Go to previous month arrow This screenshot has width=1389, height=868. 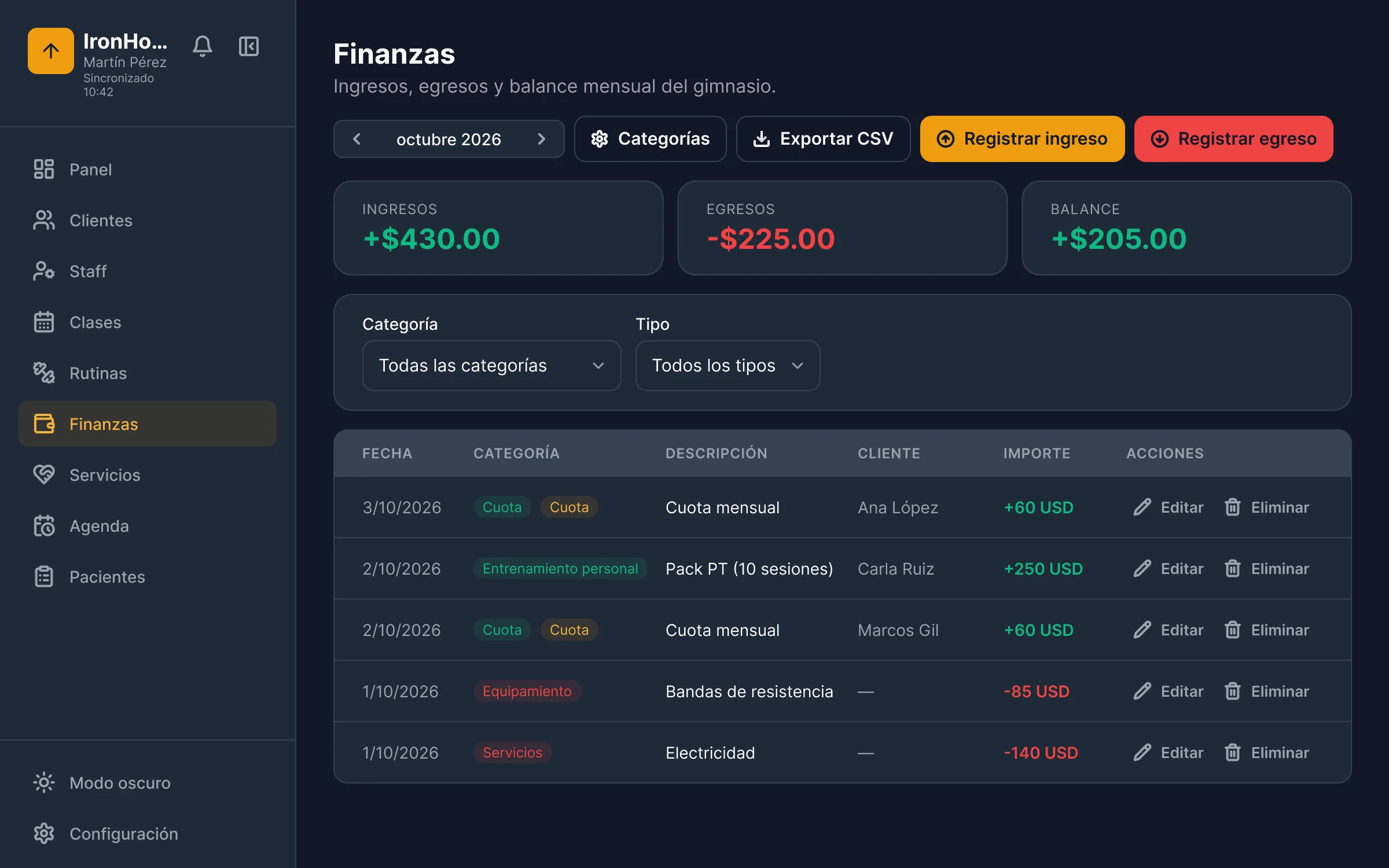(x=357, y=139)
